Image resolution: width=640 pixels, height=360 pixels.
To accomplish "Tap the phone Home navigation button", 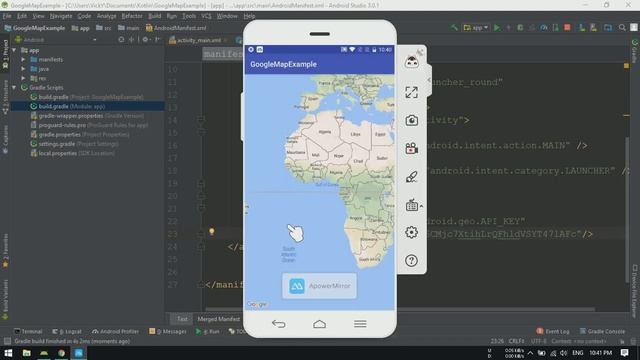I will 320,324.
